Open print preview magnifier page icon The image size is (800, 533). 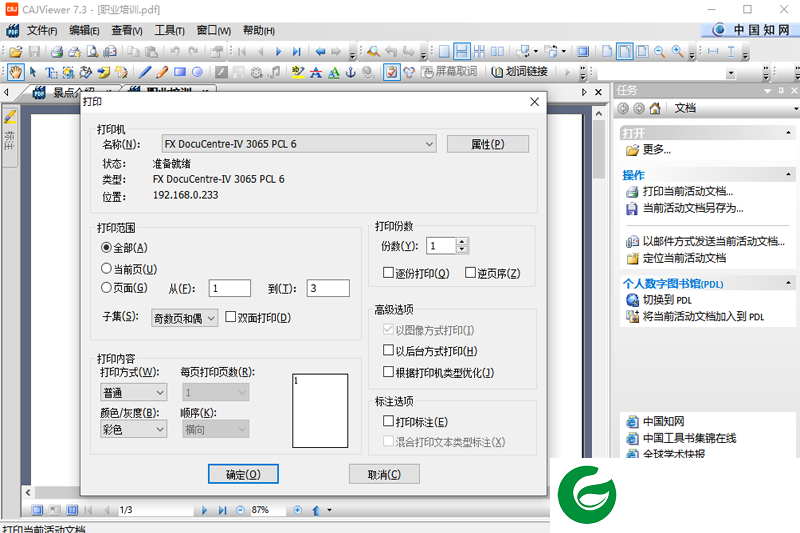(92, 52)
